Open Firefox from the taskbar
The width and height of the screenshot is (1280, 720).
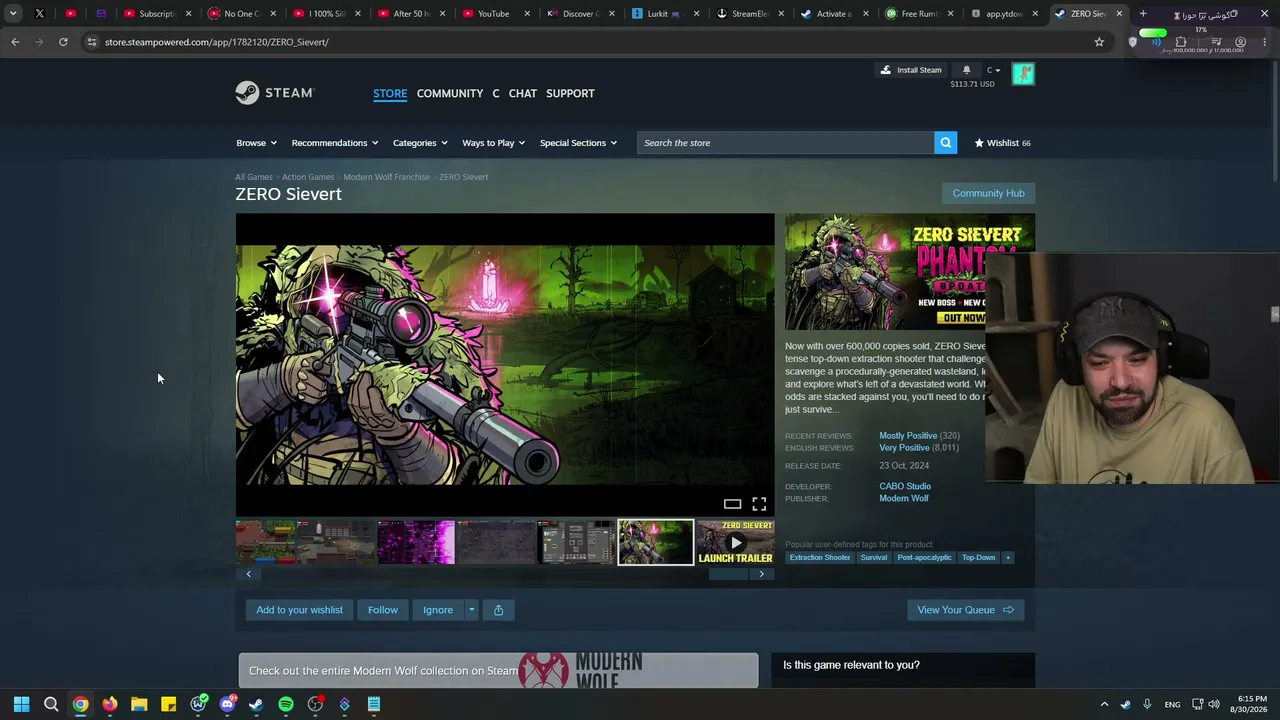(110, 704)
